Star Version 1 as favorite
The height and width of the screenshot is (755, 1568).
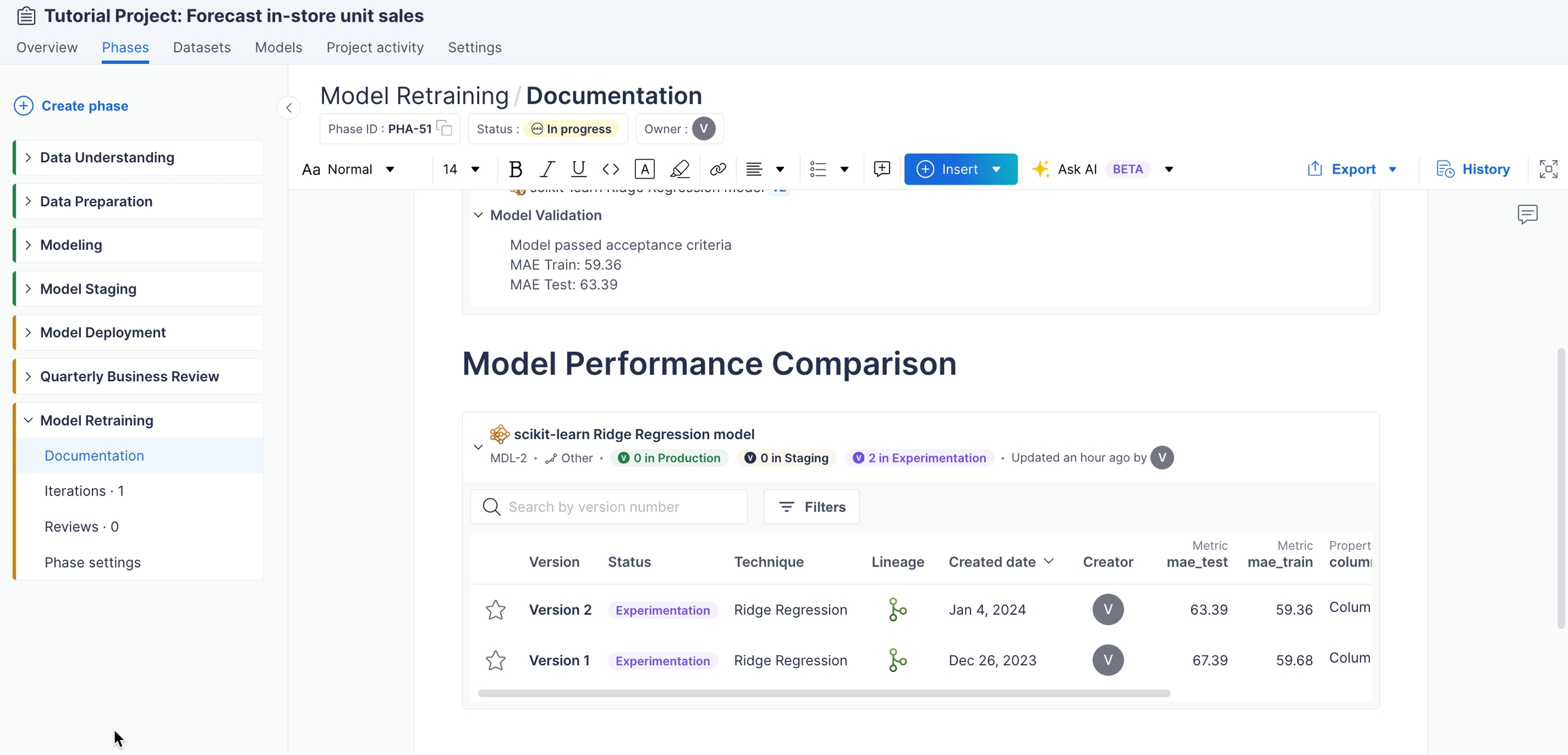point(495,660)
